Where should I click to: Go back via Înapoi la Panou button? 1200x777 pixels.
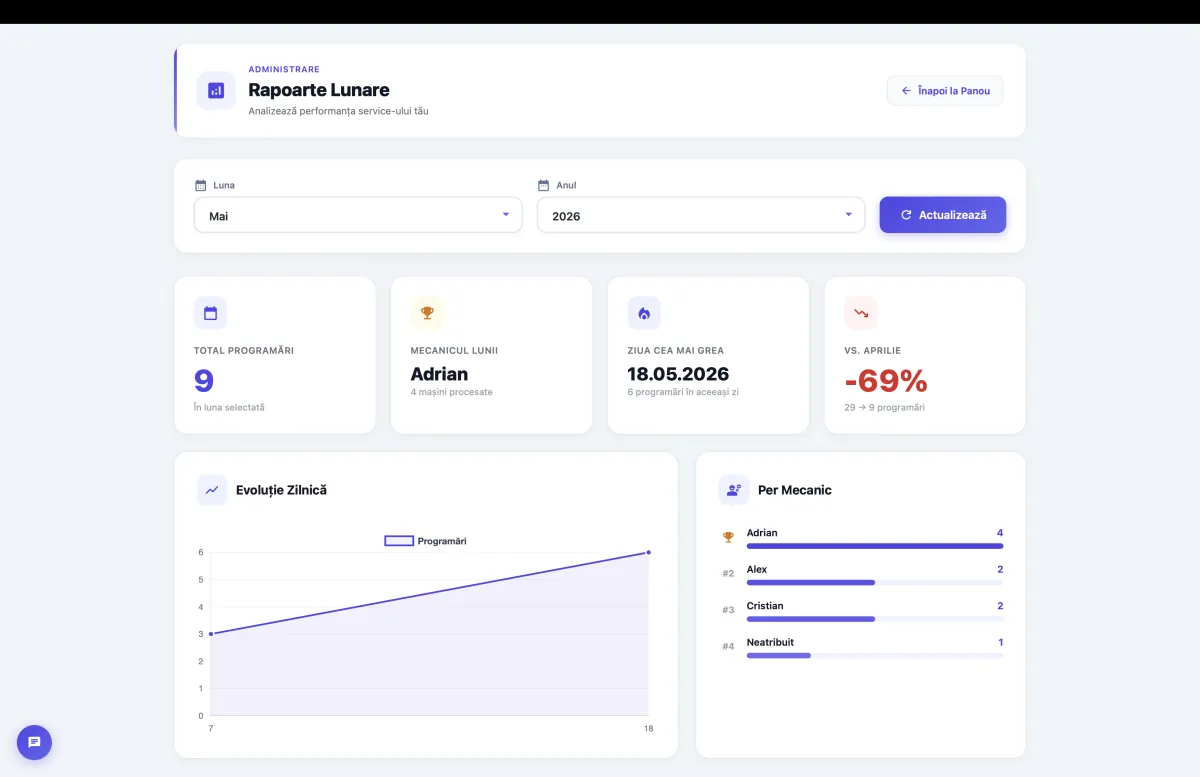(945, 91)
